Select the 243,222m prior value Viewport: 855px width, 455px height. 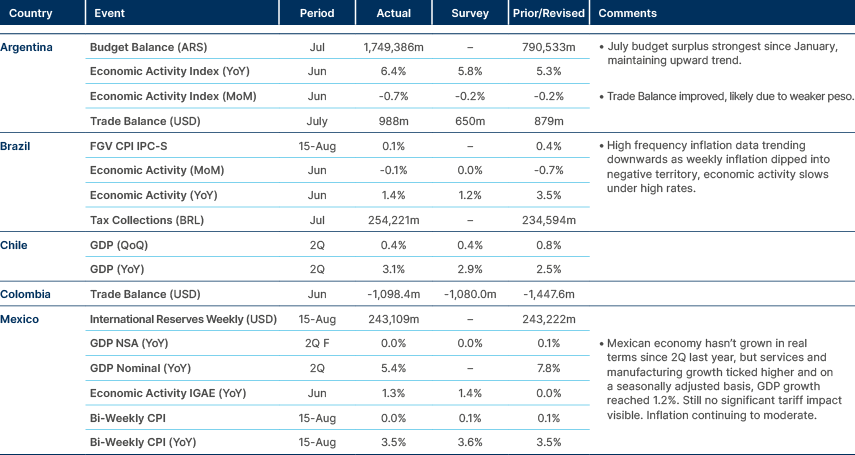549,319
